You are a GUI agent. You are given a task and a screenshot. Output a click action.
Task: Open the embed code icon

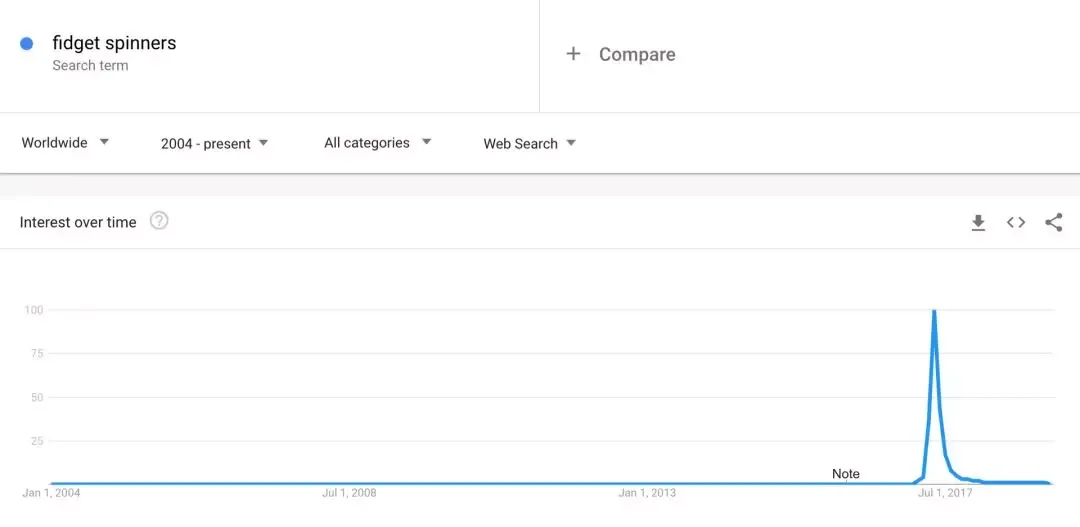tap(1016, 223)
